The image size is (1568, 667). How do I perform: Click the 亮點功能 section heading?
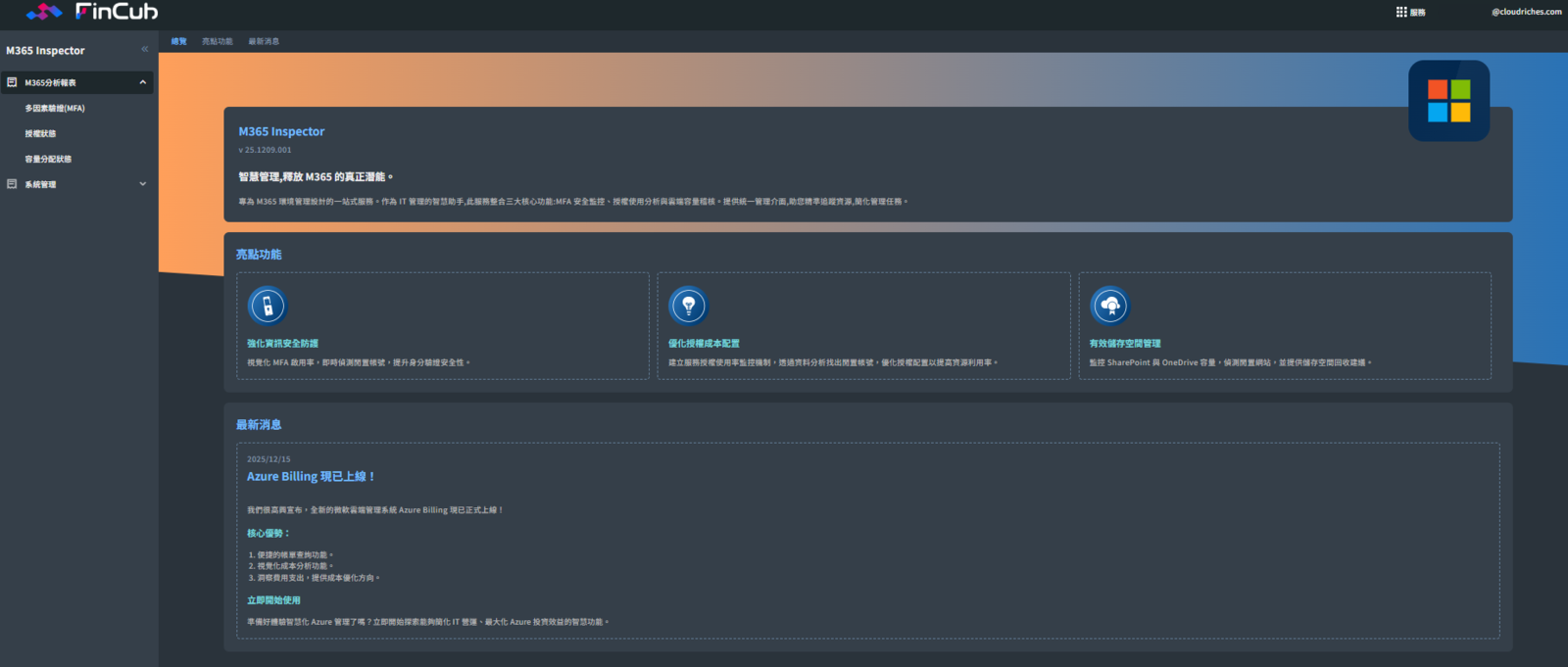click(259, 255)
